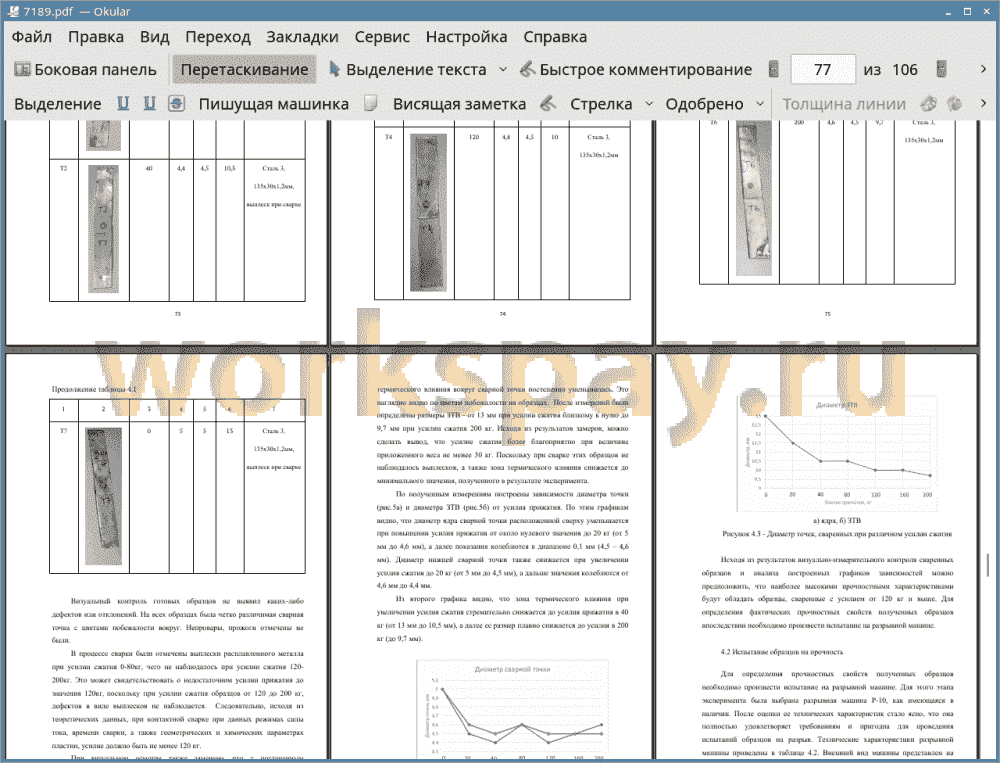Open the Одобрено stamp dropdown arrow
The height and width of the screenshot is (763, 1000).
(760, 104)
